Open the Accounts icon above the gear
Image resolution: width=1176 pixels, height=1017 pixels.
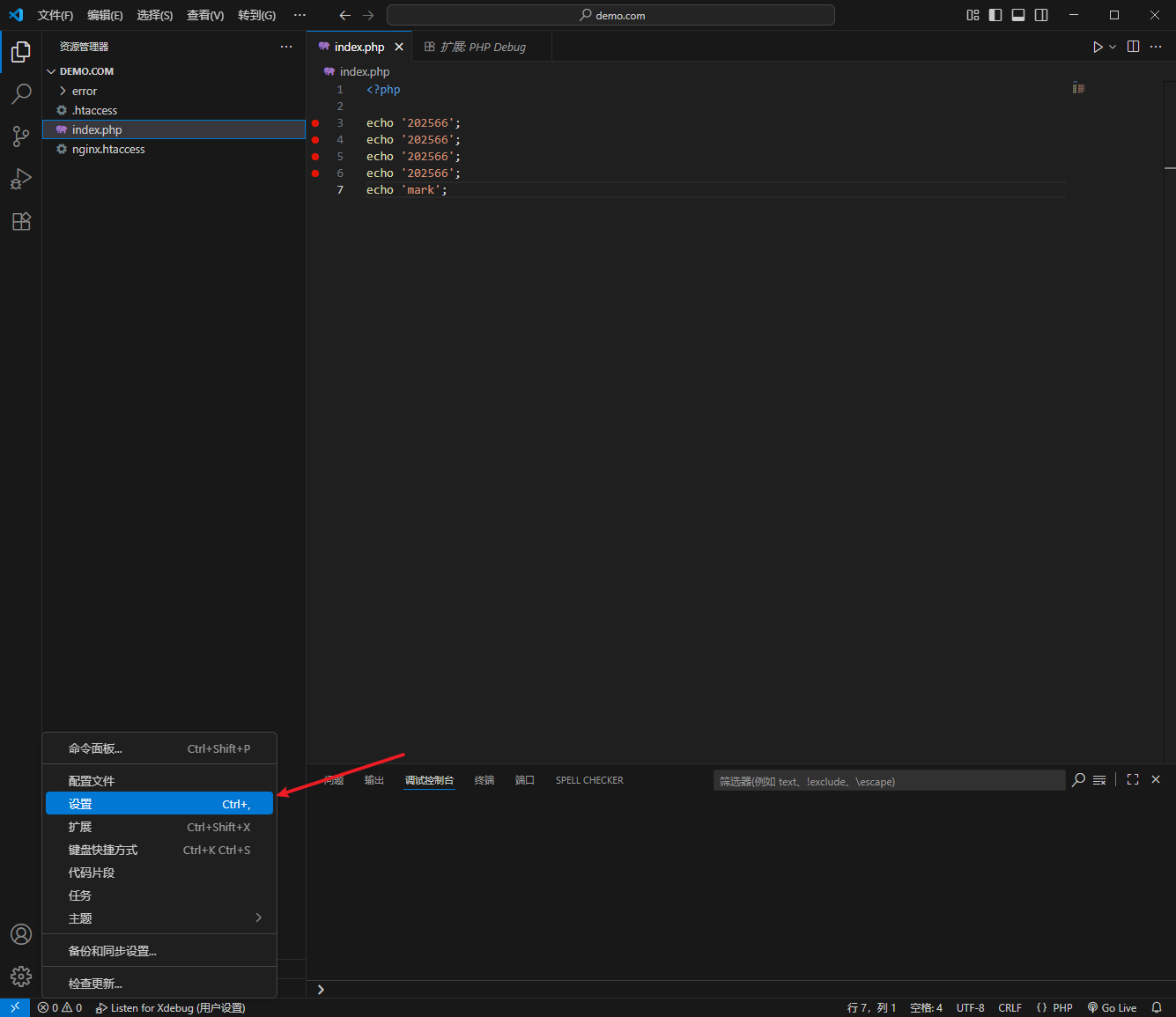tap(20, 934)
